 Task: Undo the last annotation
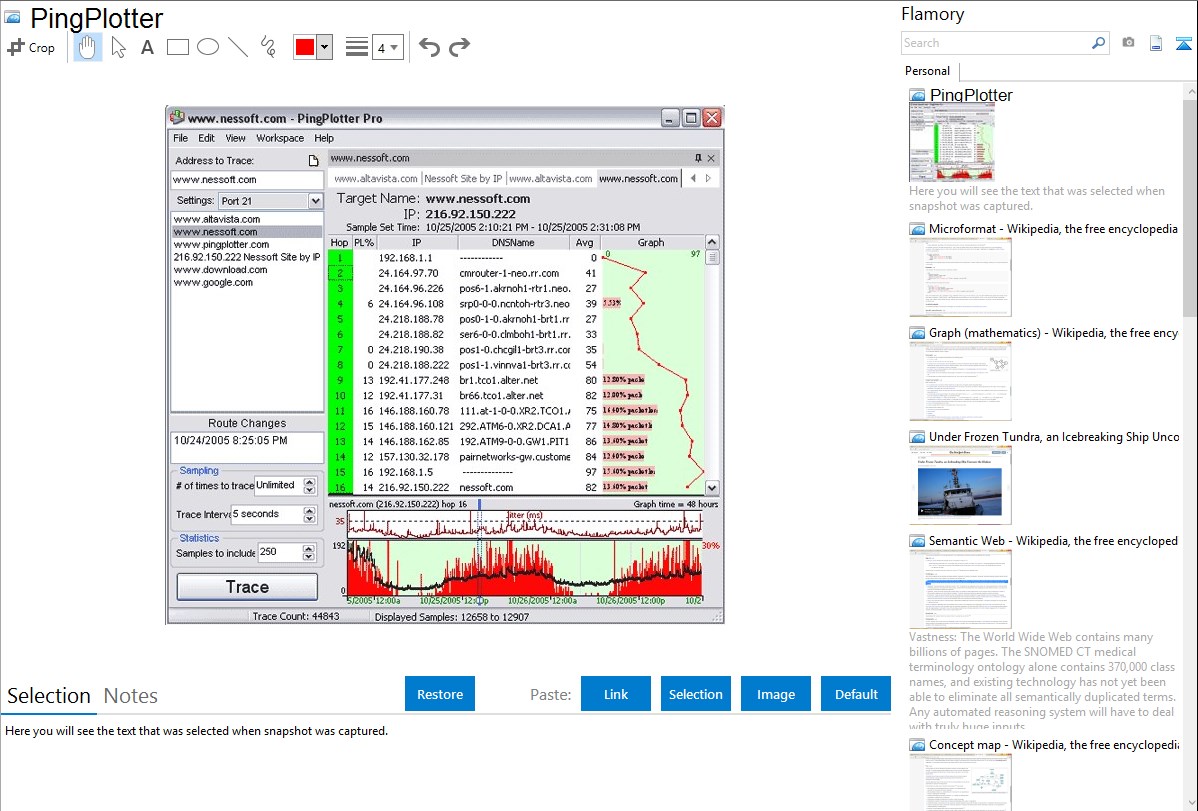tap(429, 47)
